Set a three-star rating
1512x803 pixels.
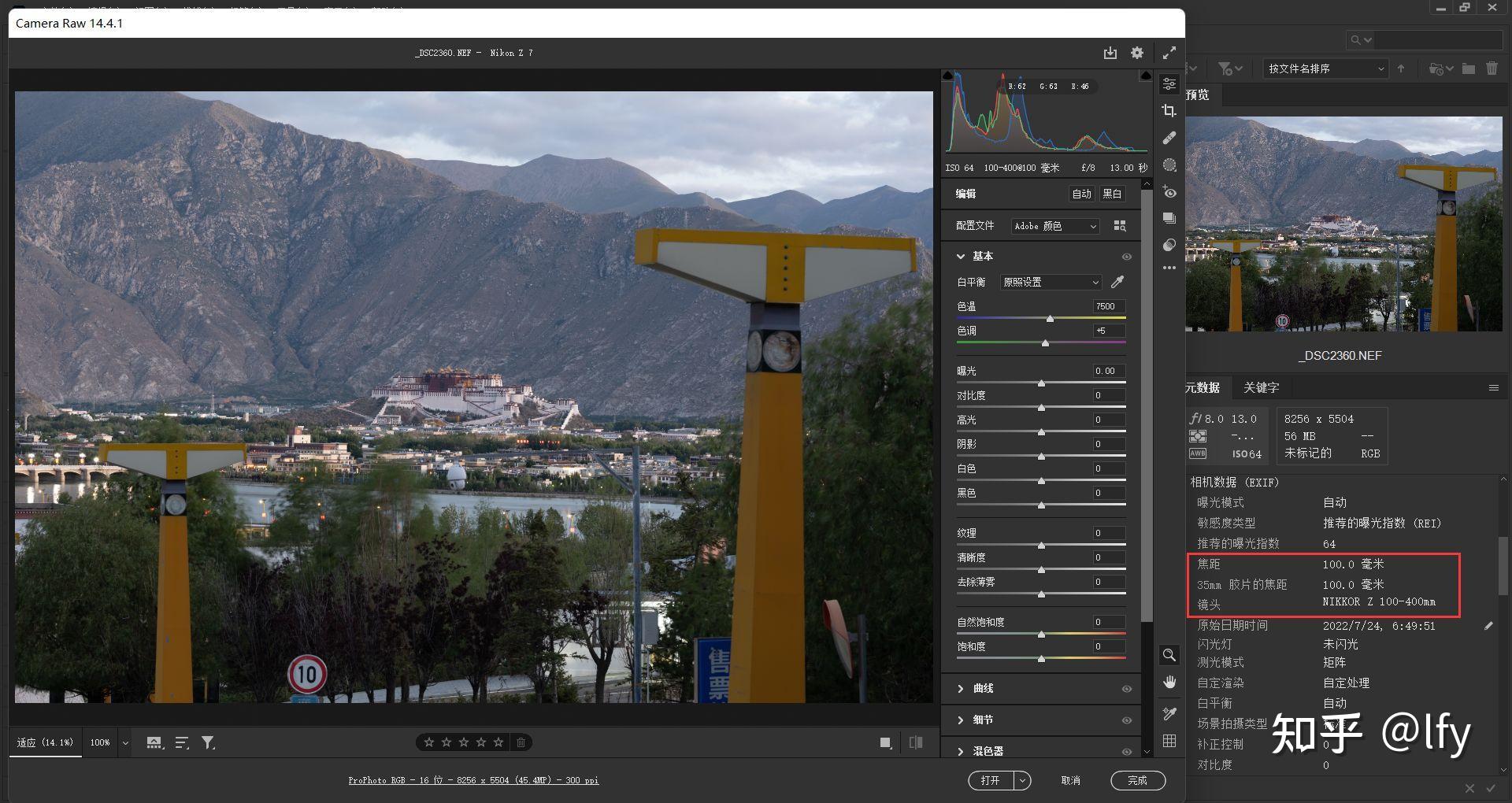(x=464, y=742)
